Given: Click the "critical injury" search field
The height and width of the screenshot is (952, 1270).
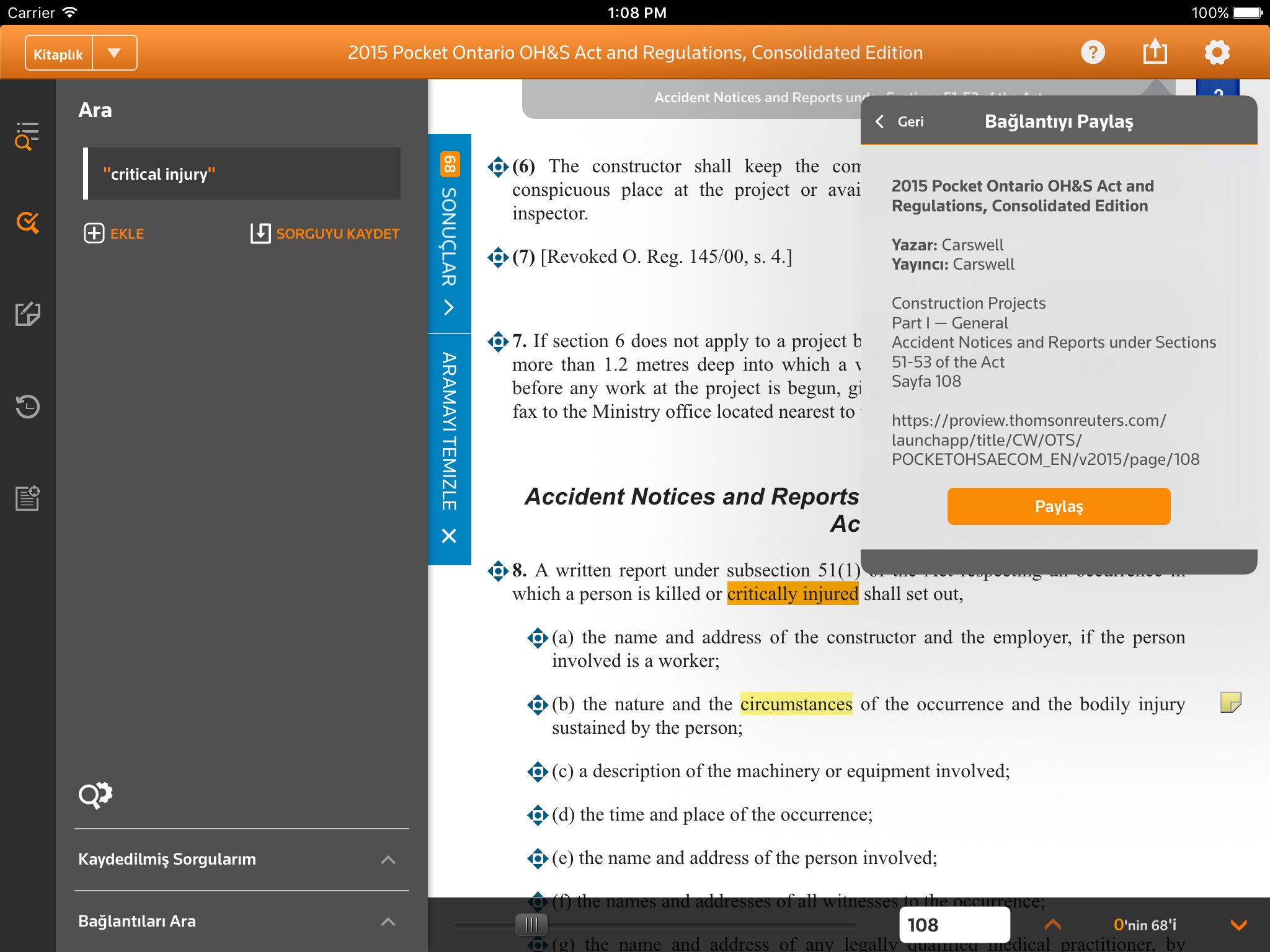Looking at the screenshot, I should click(242, 174).
